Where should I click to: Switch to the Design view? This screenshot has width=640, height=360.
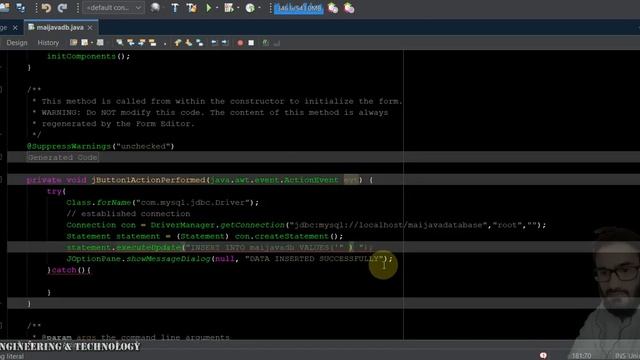[x=17, y=42]
